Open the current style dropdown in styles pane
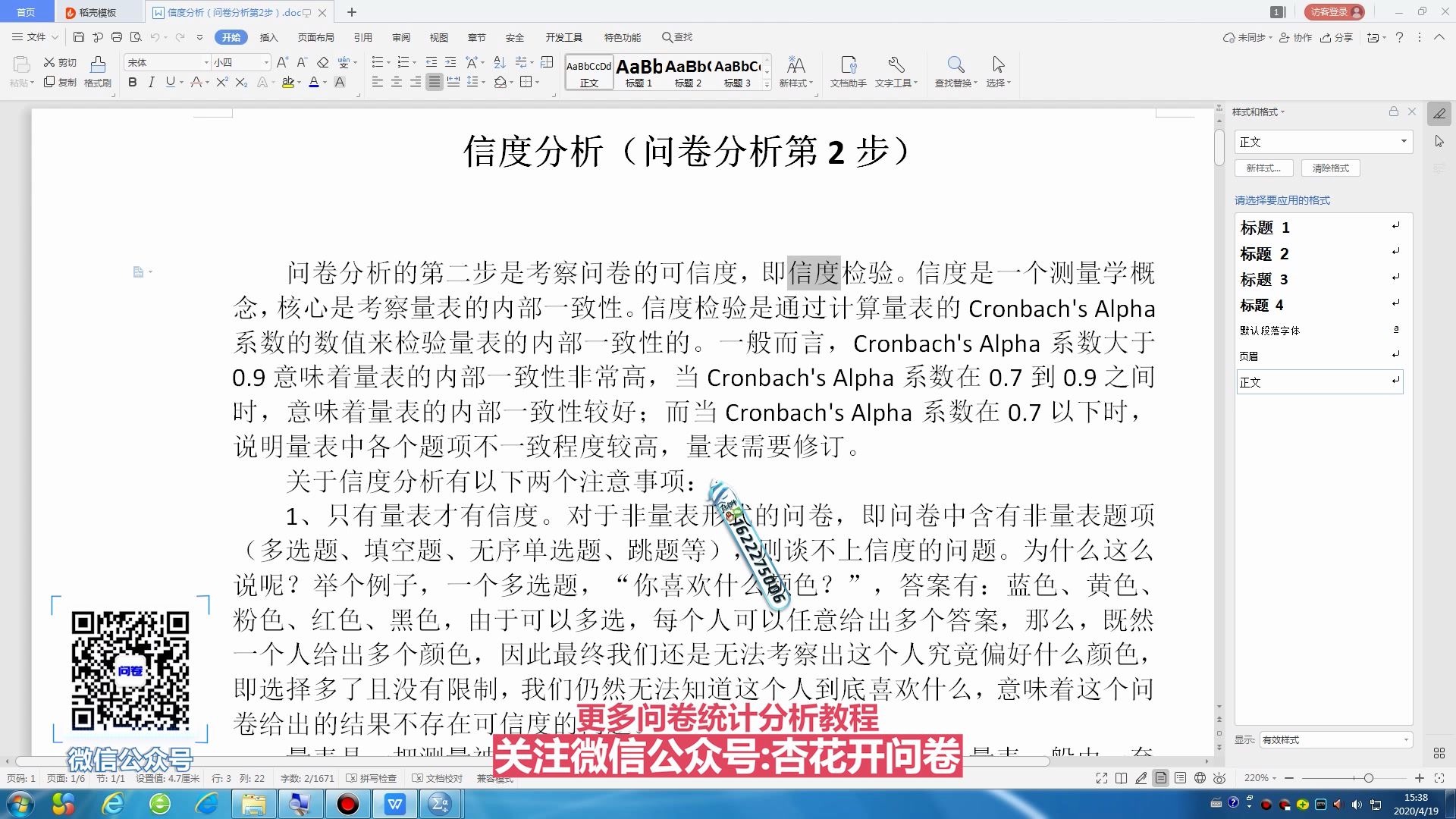The width and height of the screenshot is (1456, 819). 1404,142
